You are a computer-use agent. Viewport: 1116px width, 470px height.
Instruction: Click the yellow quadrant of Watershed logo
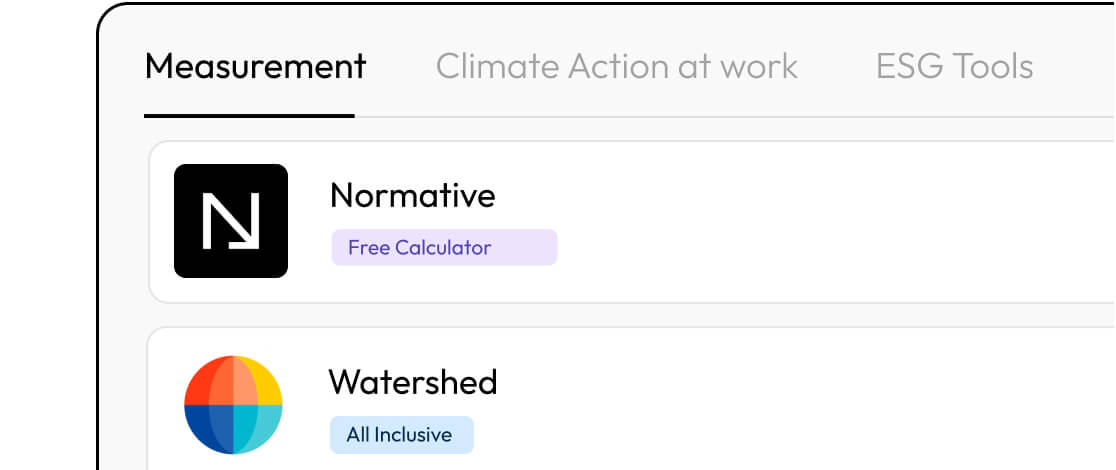pyautogui.click(x=264, y=380)
